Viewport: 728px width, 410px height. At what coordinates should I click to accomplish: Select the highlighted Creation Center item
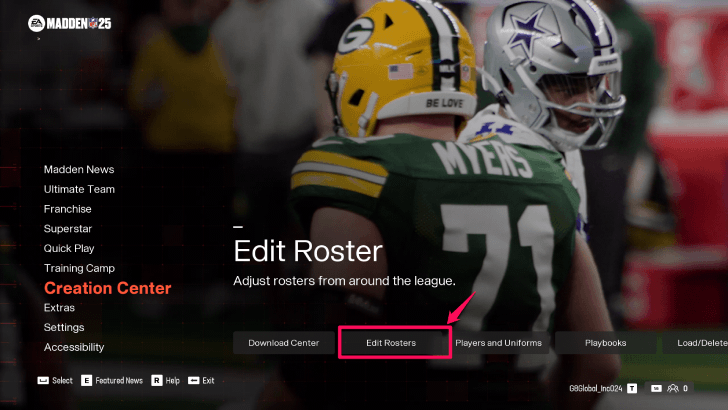pos(108,288)
